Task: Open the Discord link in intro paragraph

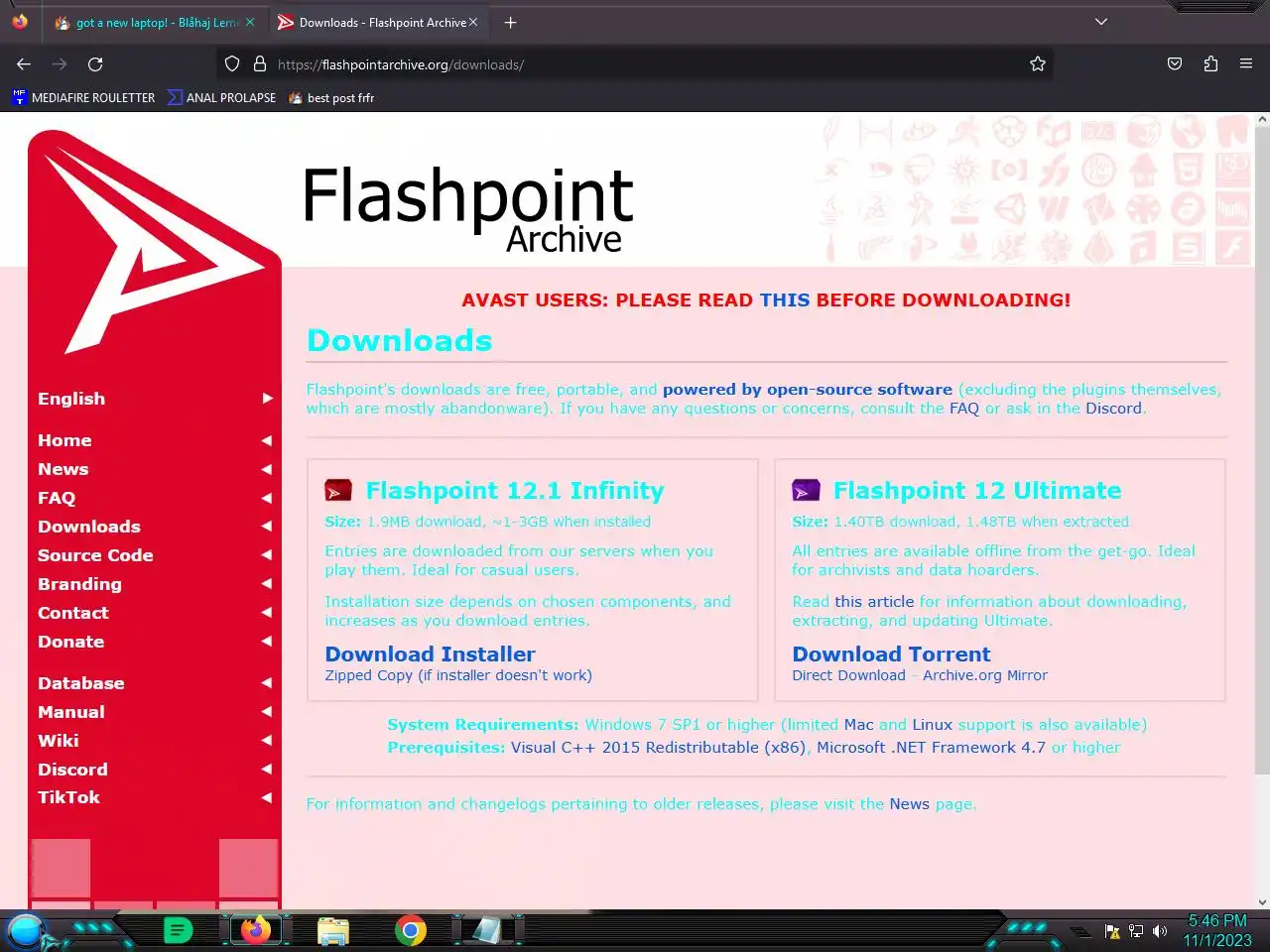Action: click(x=1113, y=409)
